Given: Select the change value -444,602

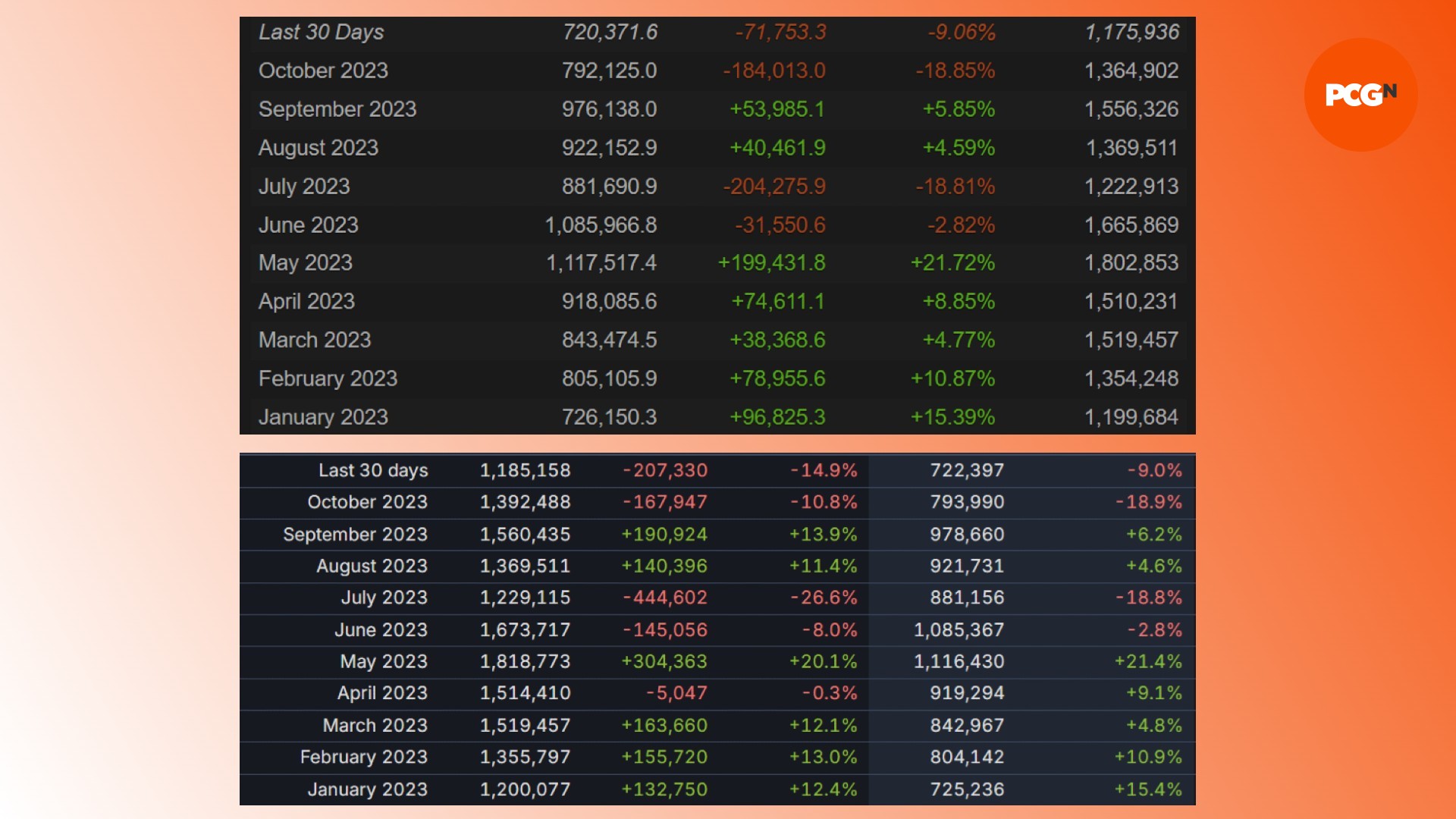Looking at the screenshot, I should coord(665,598).
